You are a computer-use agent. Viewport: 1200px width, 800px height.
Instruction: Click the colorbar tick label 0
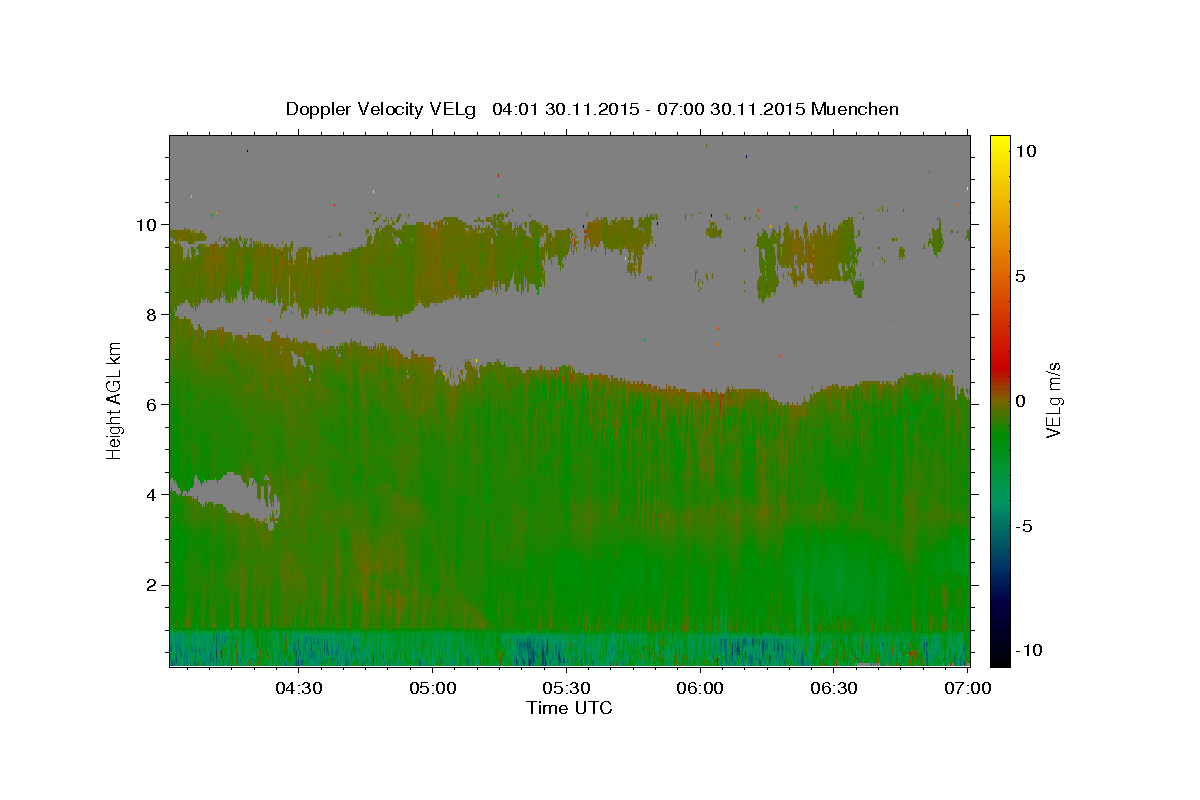click(x=1020, y=401)
